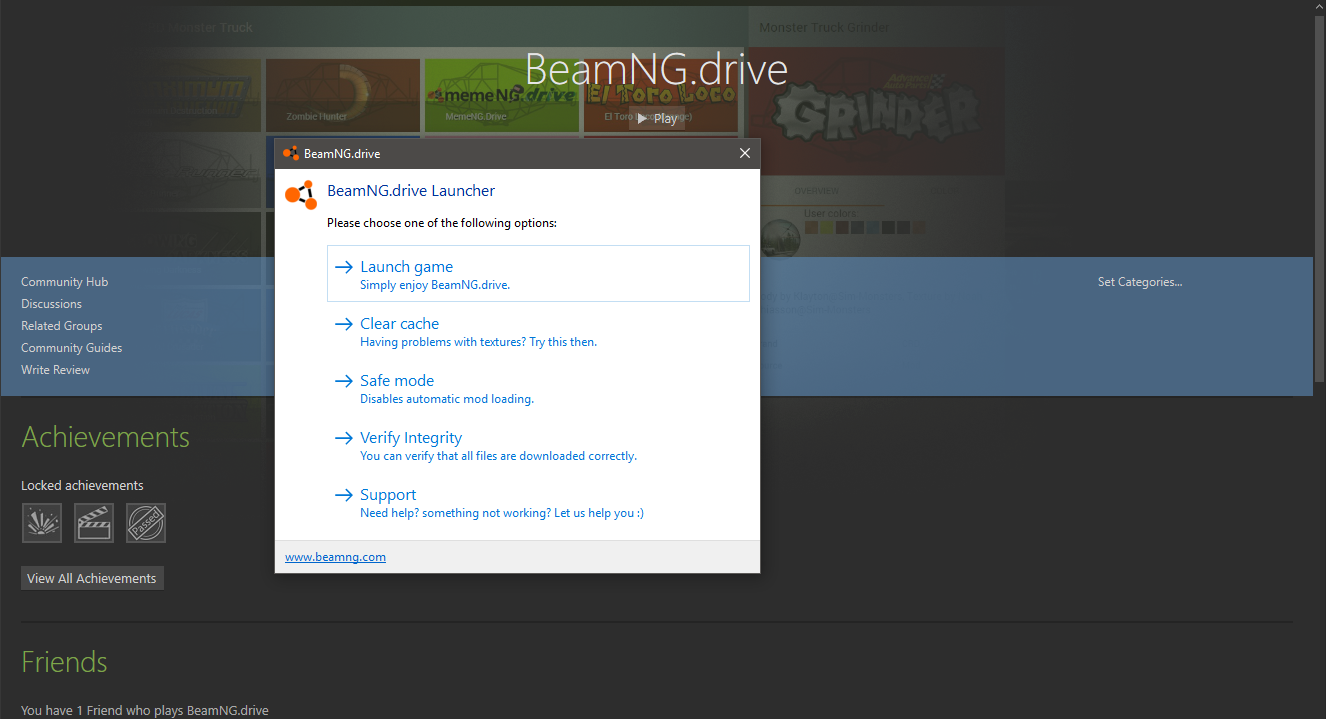The image size is (1326, 719).
Task: Launch the game from BeamNG launcher
Action: [x=538, y=273]
